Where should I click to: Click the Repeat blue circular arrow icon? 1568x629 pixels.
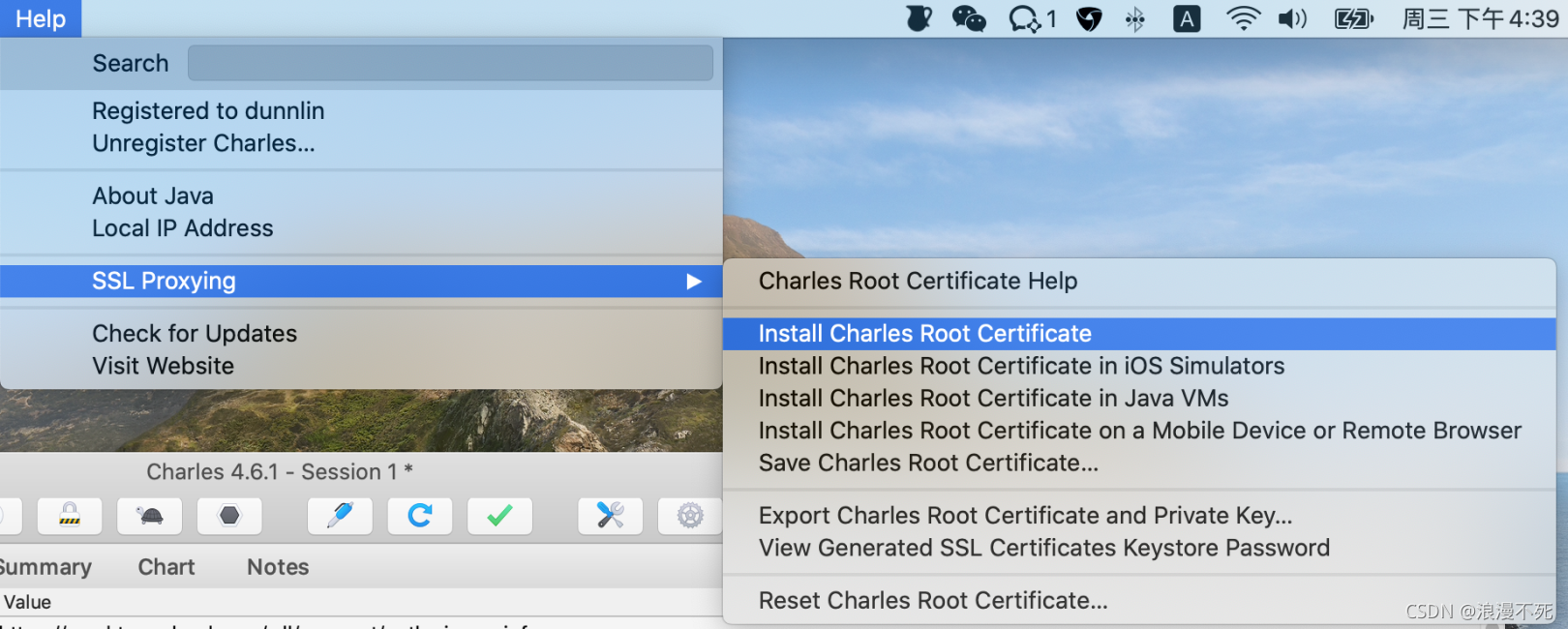[420, 515]
